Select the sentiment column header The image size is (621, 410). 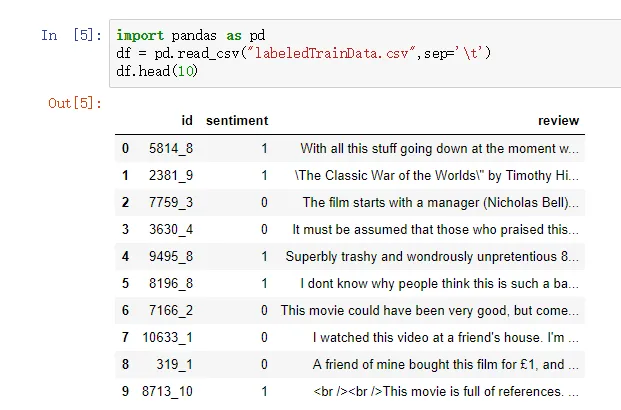coord(237,120)
